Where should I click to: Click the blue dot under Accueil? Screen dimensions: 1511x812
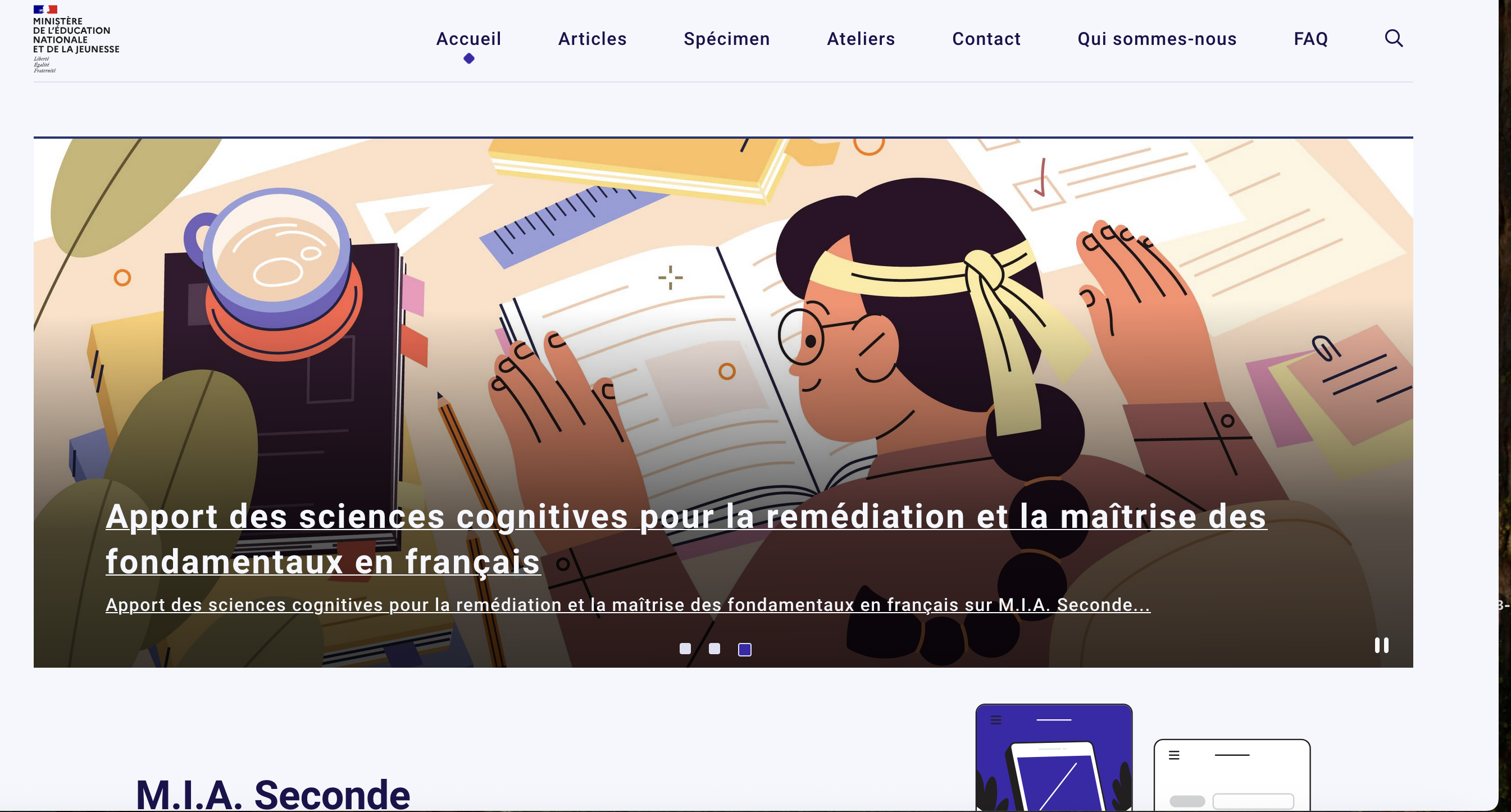[x=468, y=58]
